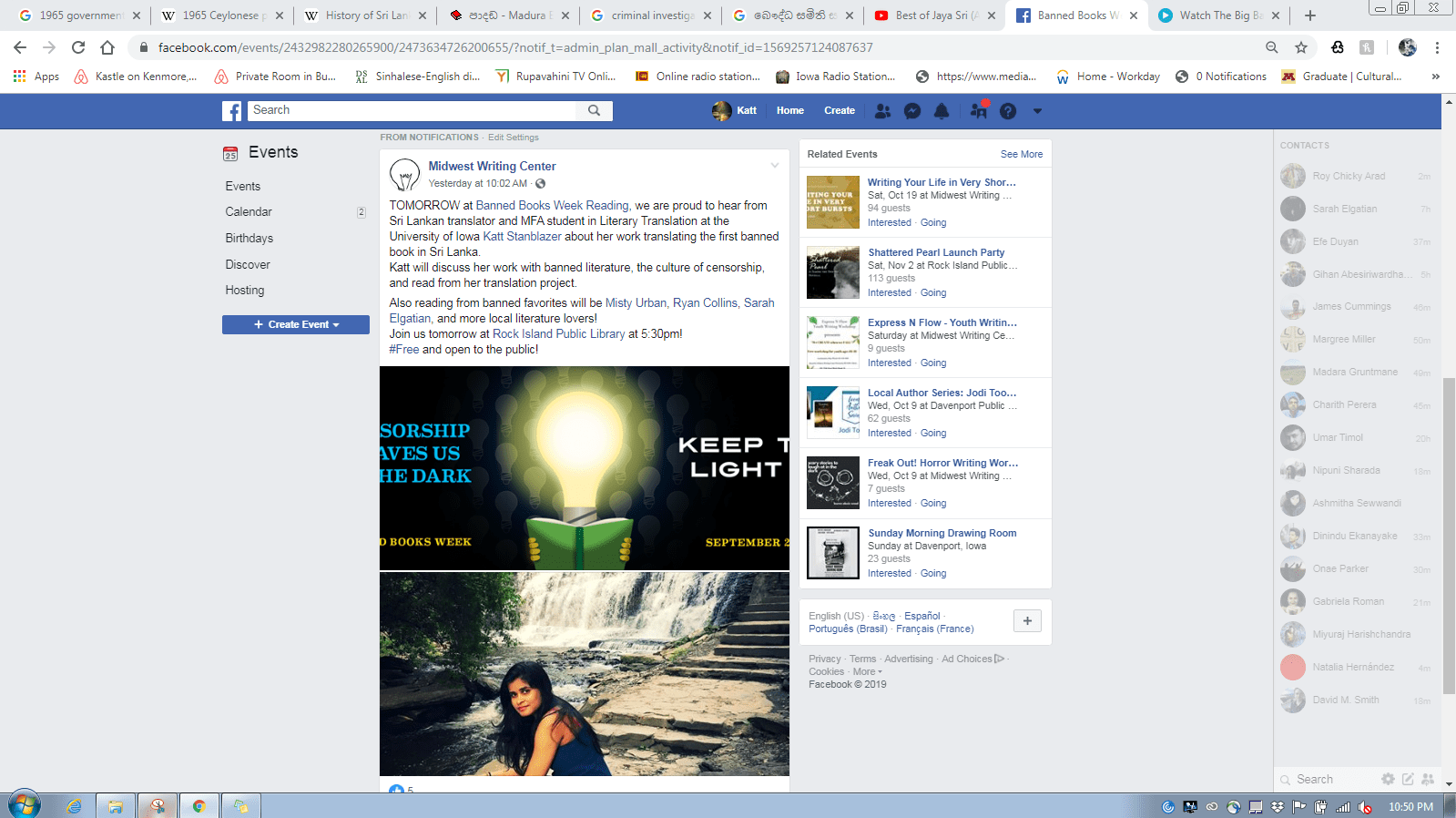
Task: Click the Facebook search input field
Action: (412, 110)
